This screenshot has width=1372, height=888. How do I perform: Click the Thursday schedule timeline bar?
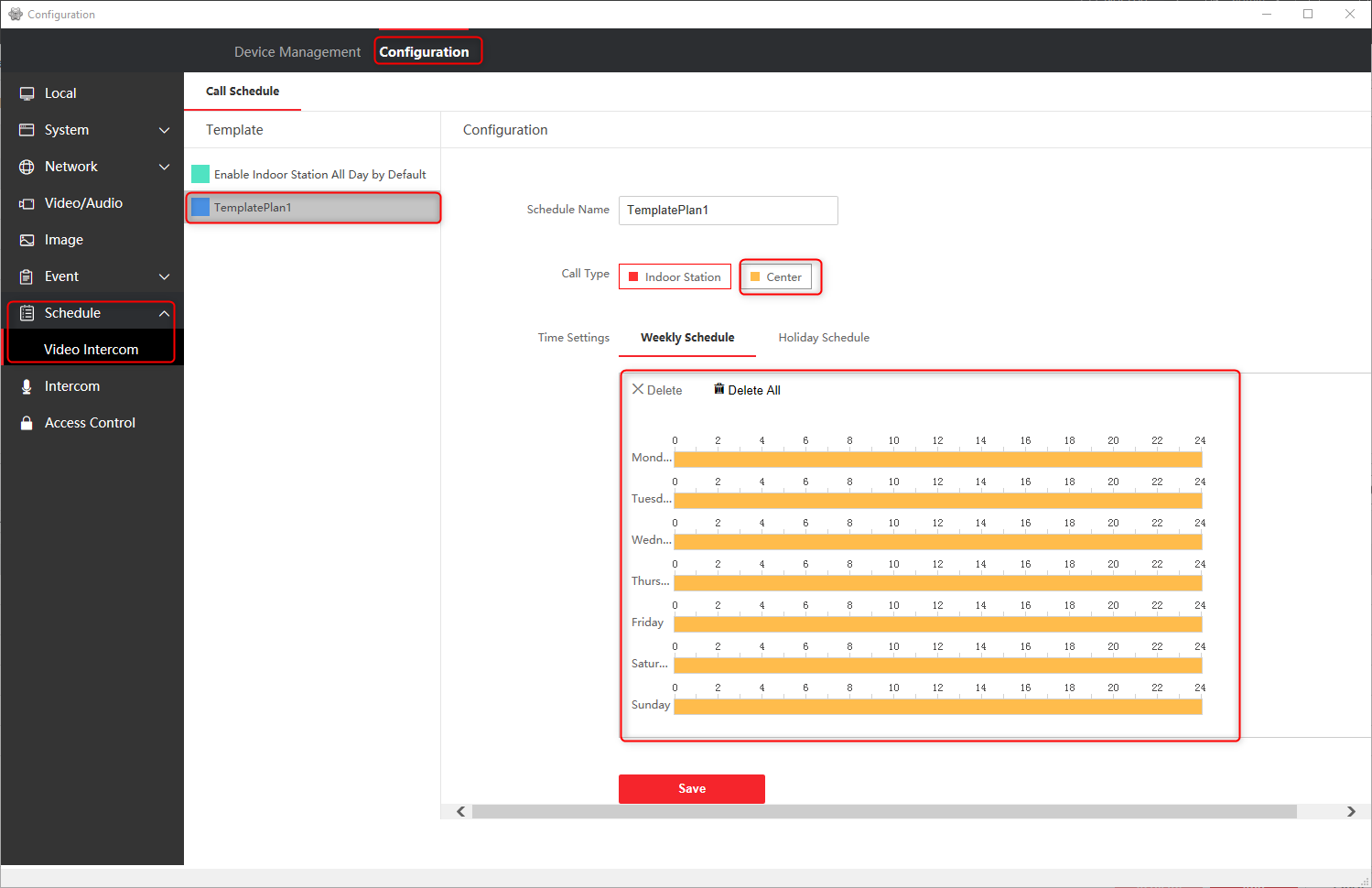[x=938, y=582]
